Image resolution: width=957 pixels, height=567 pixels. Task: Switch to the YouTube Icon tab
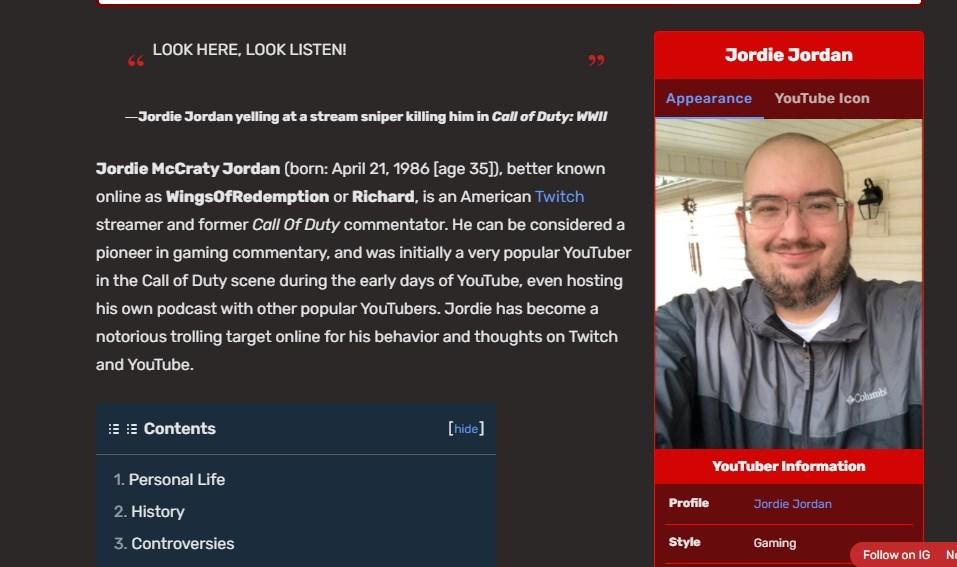(822, 98)
